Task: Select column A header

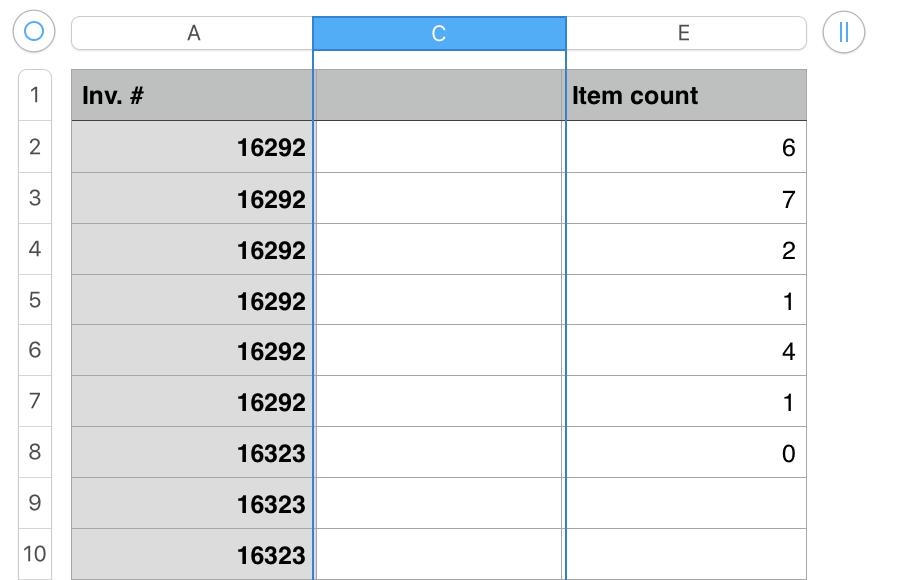Action: 193,33
